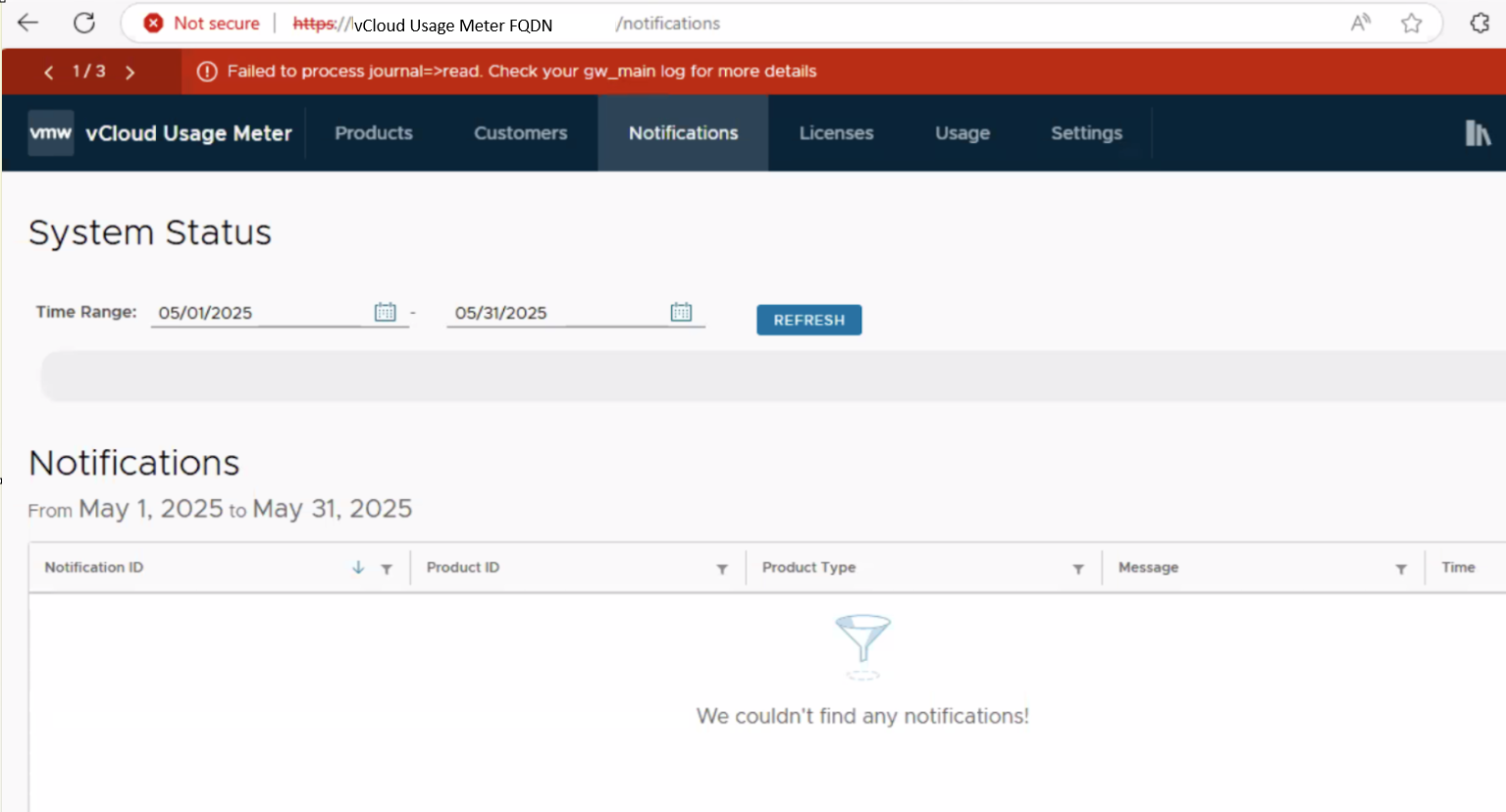Click the Time column header
Screen dimensions: 1506x812
[x=1458, y=567]
